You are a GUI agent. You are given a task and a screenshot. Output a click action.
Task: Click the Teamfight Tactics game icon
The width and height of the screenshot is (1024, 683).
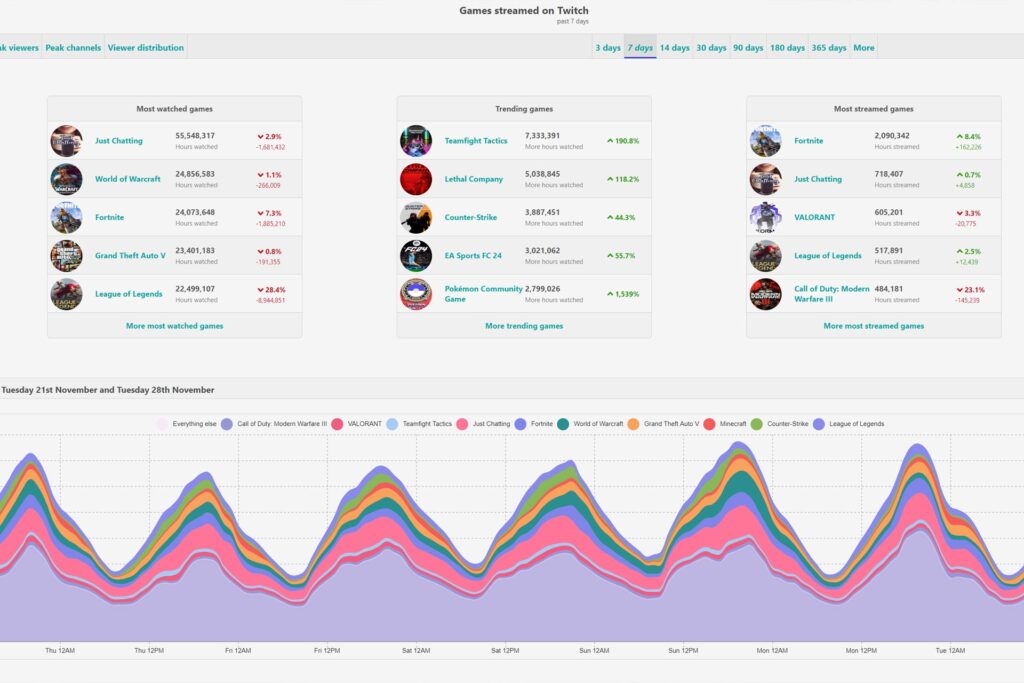pyautogui.click(x=416, y=141)
